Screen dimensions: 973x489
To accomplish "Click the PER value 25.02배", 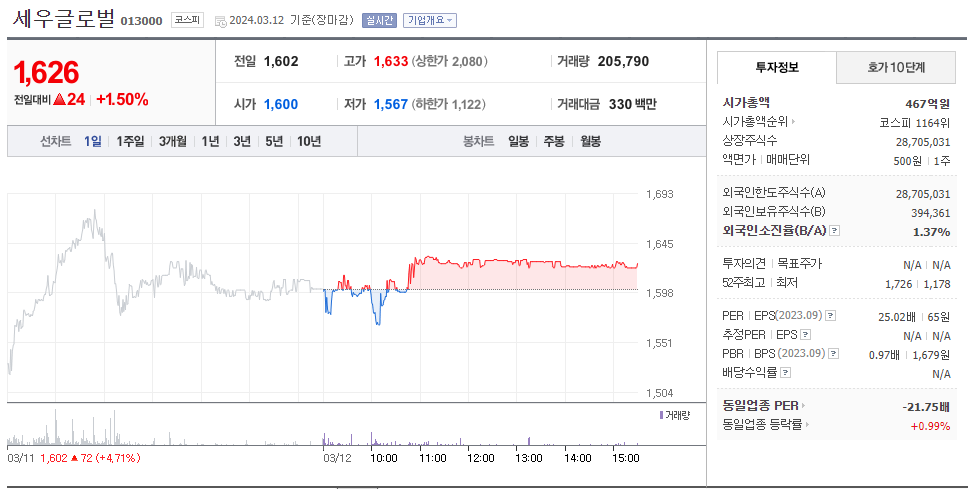I will point(897,317).
